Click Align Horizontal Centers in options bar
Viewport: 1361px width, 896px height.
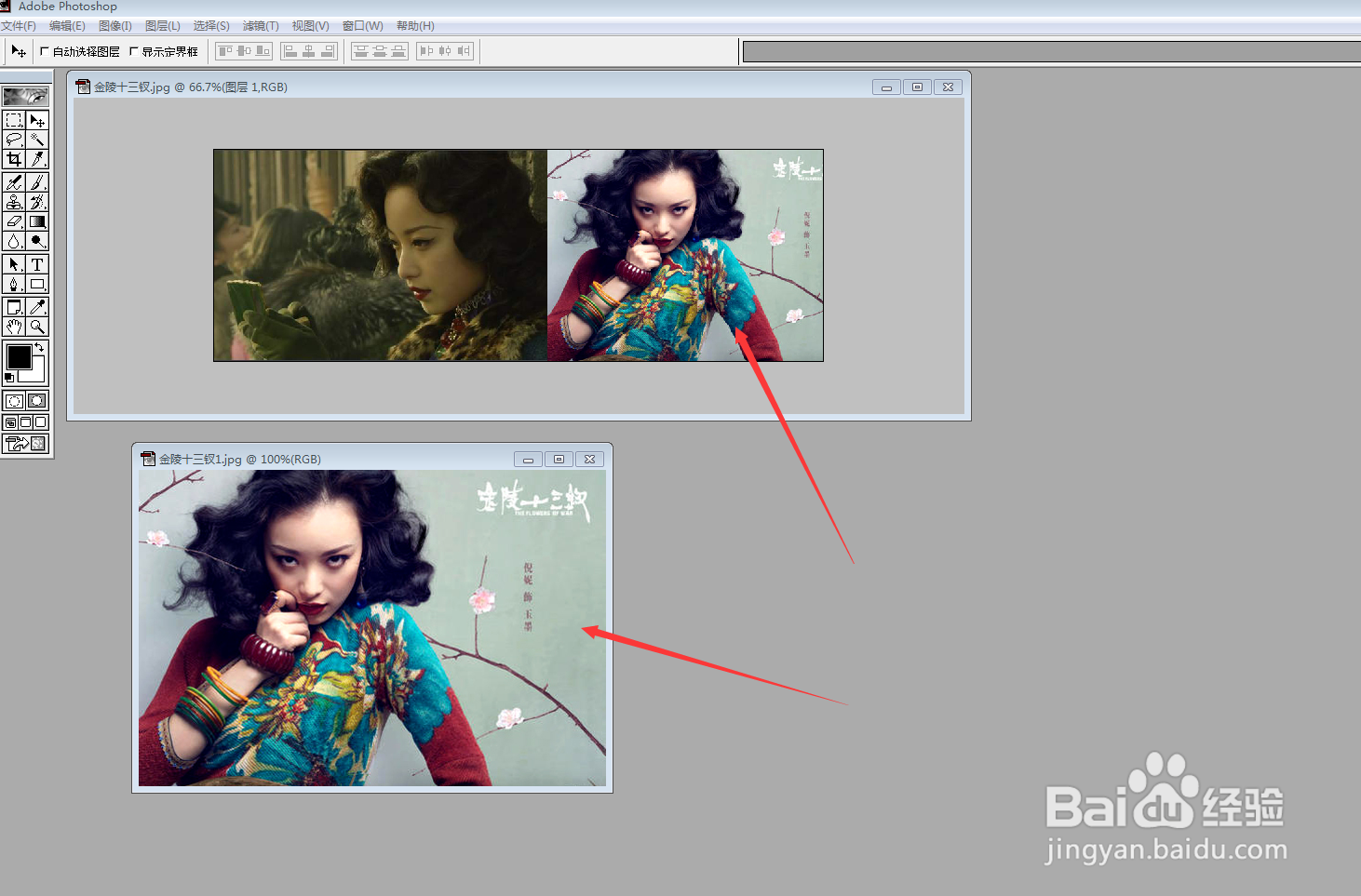[309, 50]
